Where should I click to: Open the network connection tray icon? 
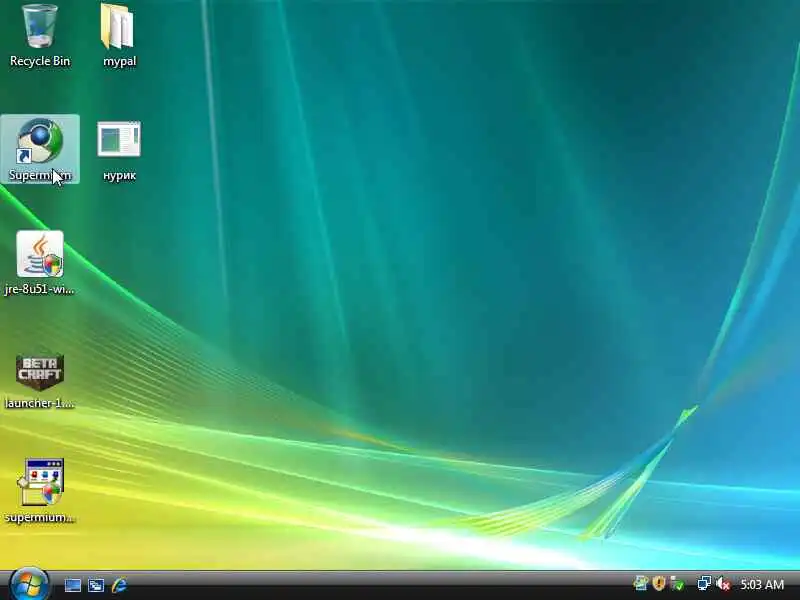click(x=704, y=583)
